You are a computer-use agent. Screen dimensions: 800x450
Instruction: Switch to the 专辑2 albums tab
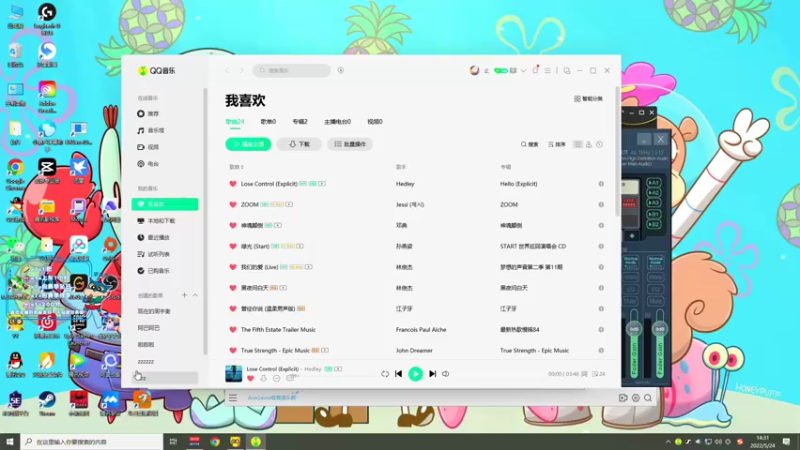click(300, 122)
